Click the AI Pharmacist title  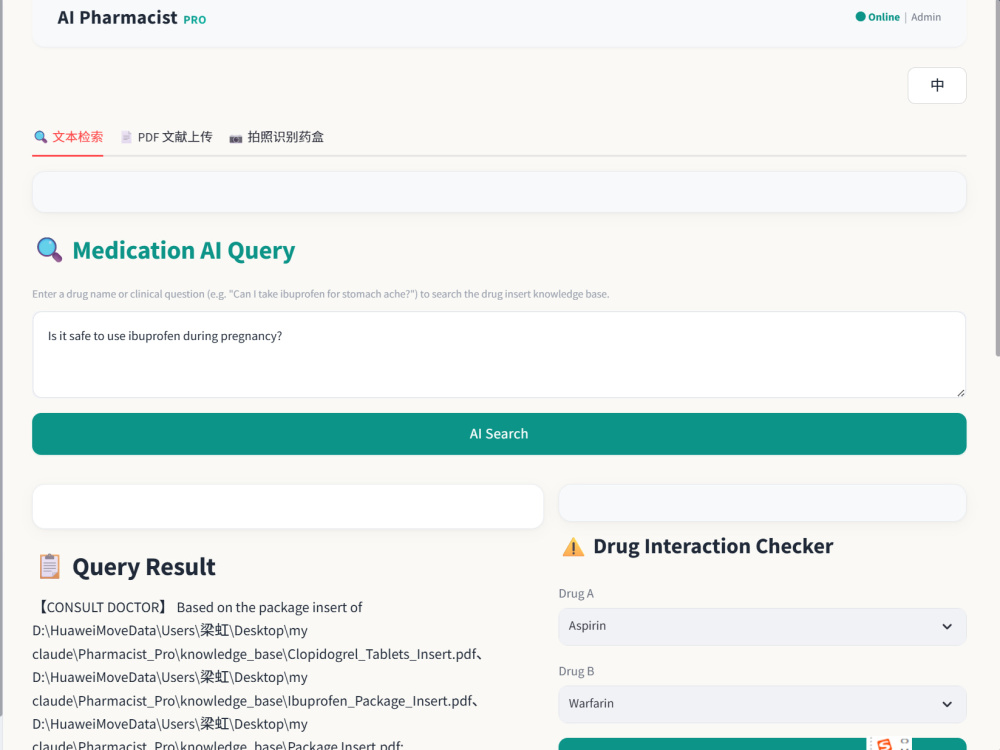(x=117, y=17)
